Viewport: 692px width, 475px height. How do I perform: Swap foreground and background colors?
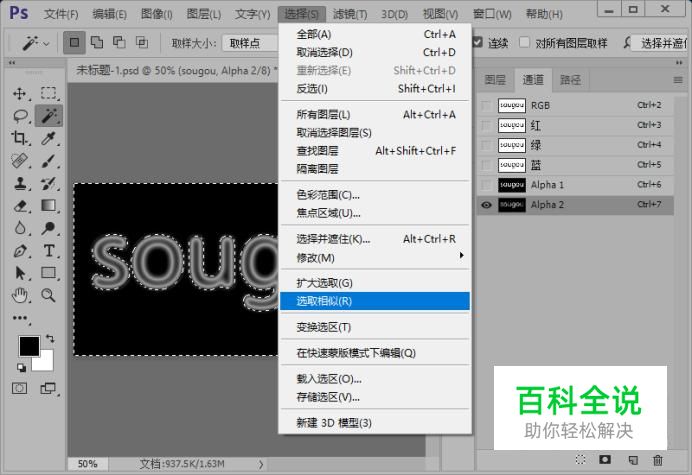[50, 339]
